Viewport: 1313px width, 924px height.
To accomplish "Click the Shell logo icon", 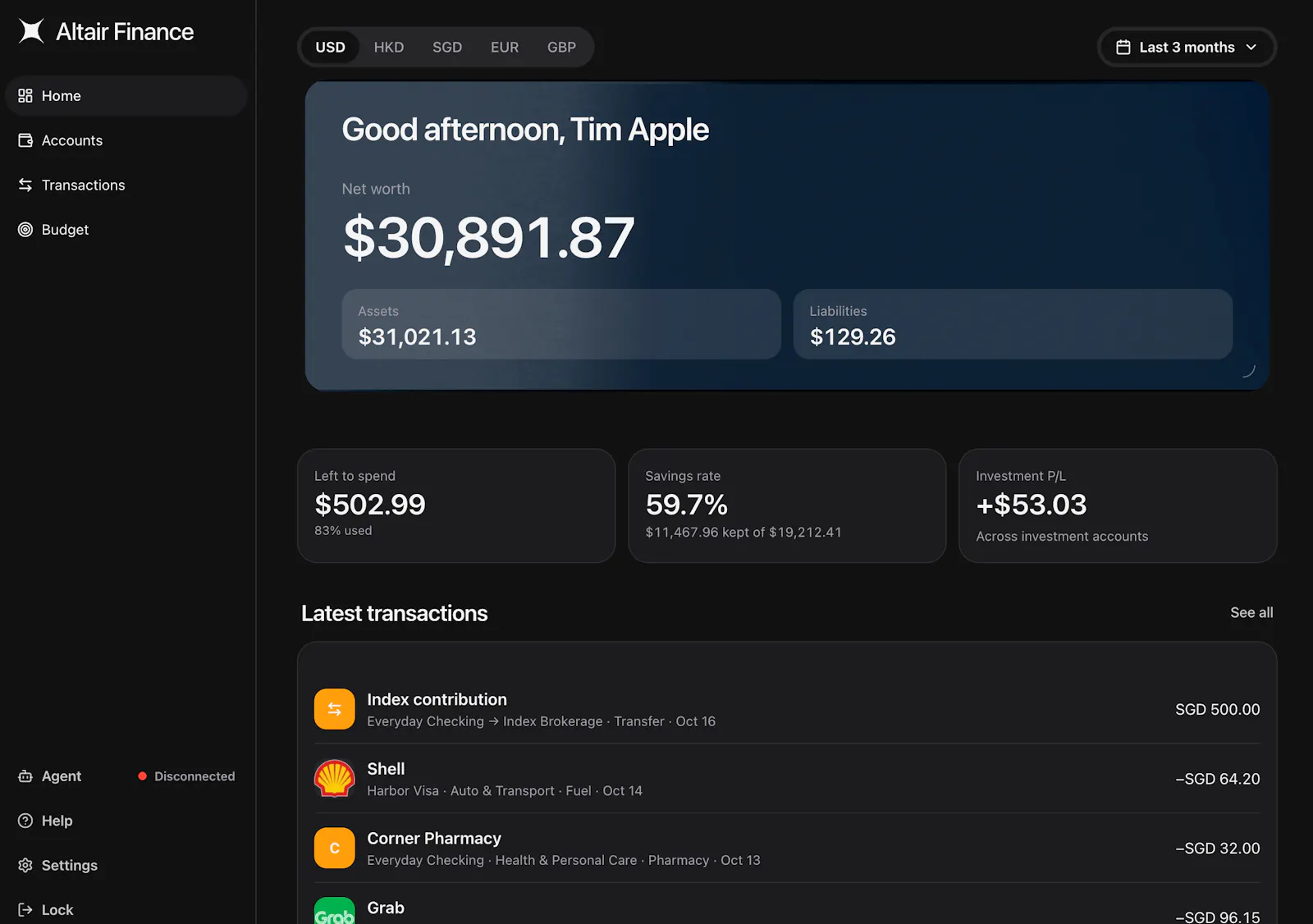I will pyautogui.click(x=335, y=779).
